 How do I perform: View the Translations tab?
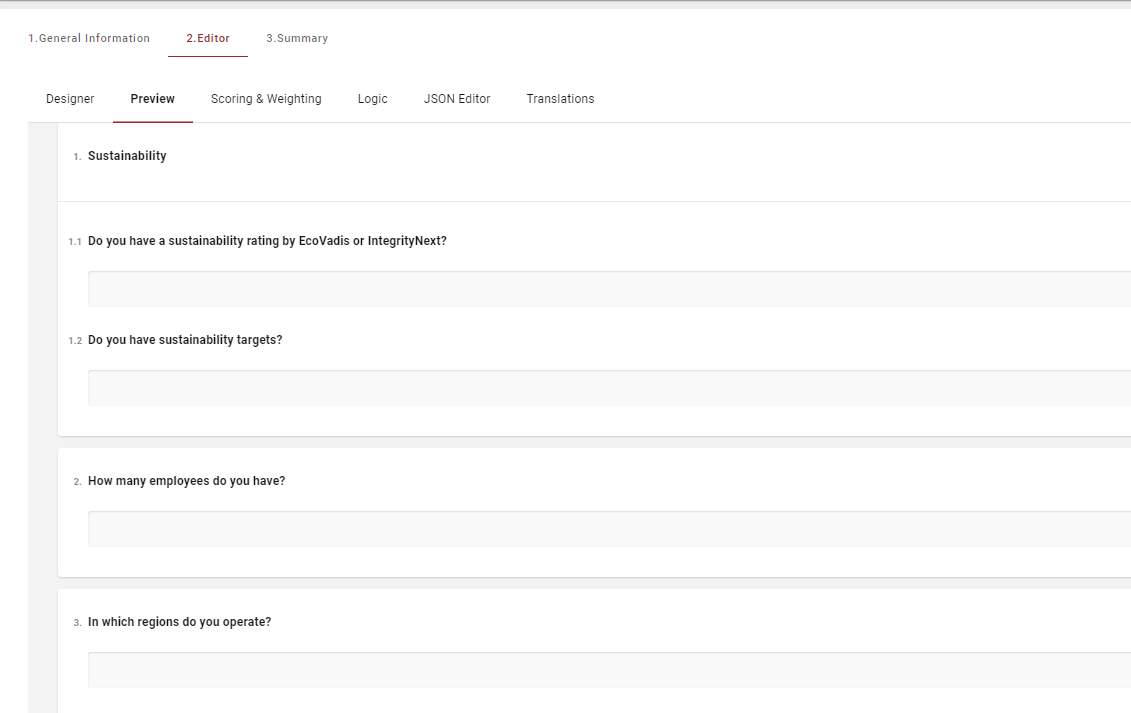560,99
